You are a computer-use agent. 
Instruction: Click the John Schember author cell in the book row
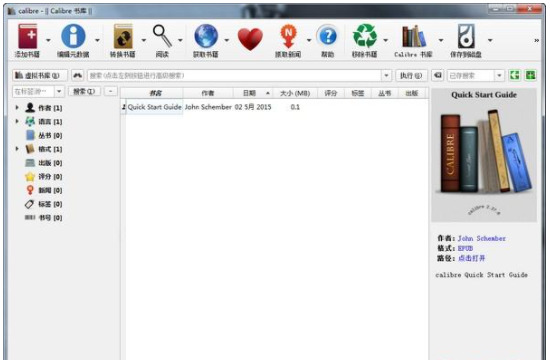(208, 107)
